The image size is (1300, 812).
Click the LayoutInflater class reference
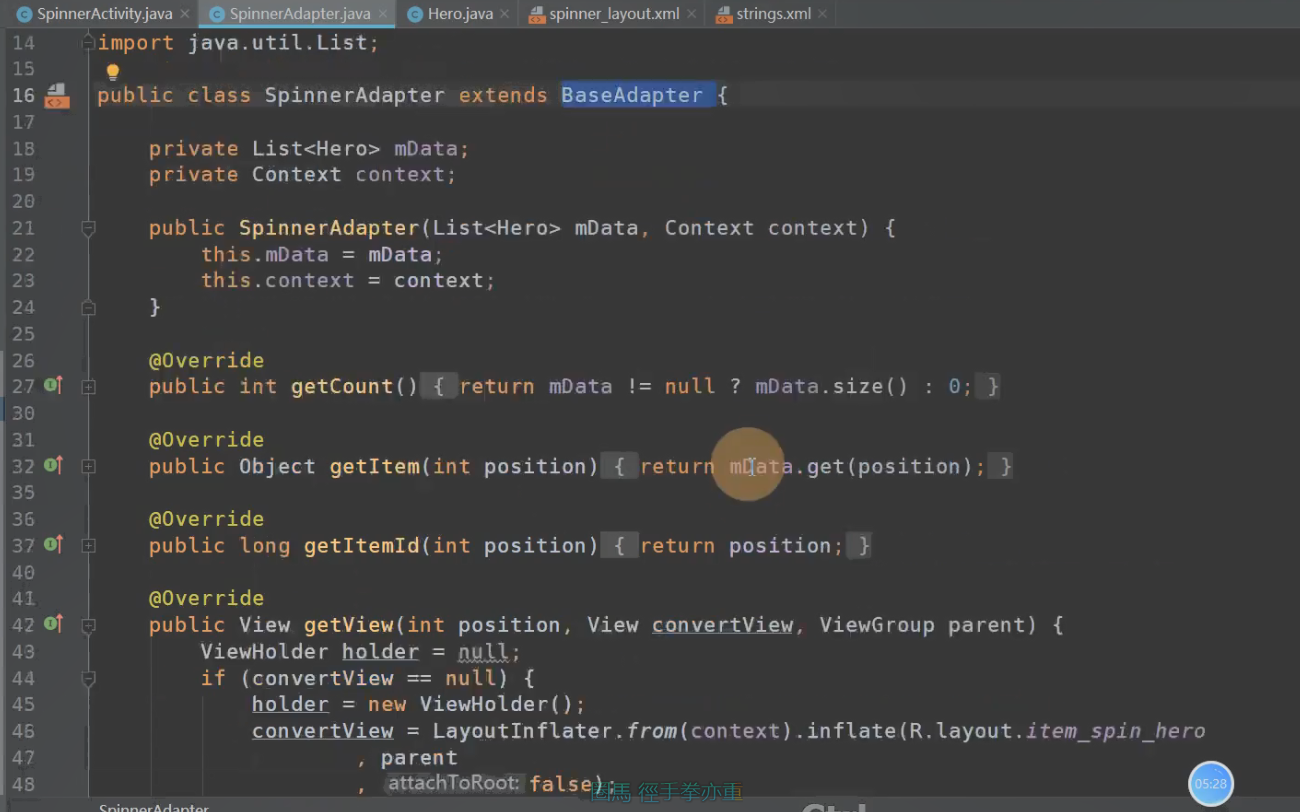[523, 731]
